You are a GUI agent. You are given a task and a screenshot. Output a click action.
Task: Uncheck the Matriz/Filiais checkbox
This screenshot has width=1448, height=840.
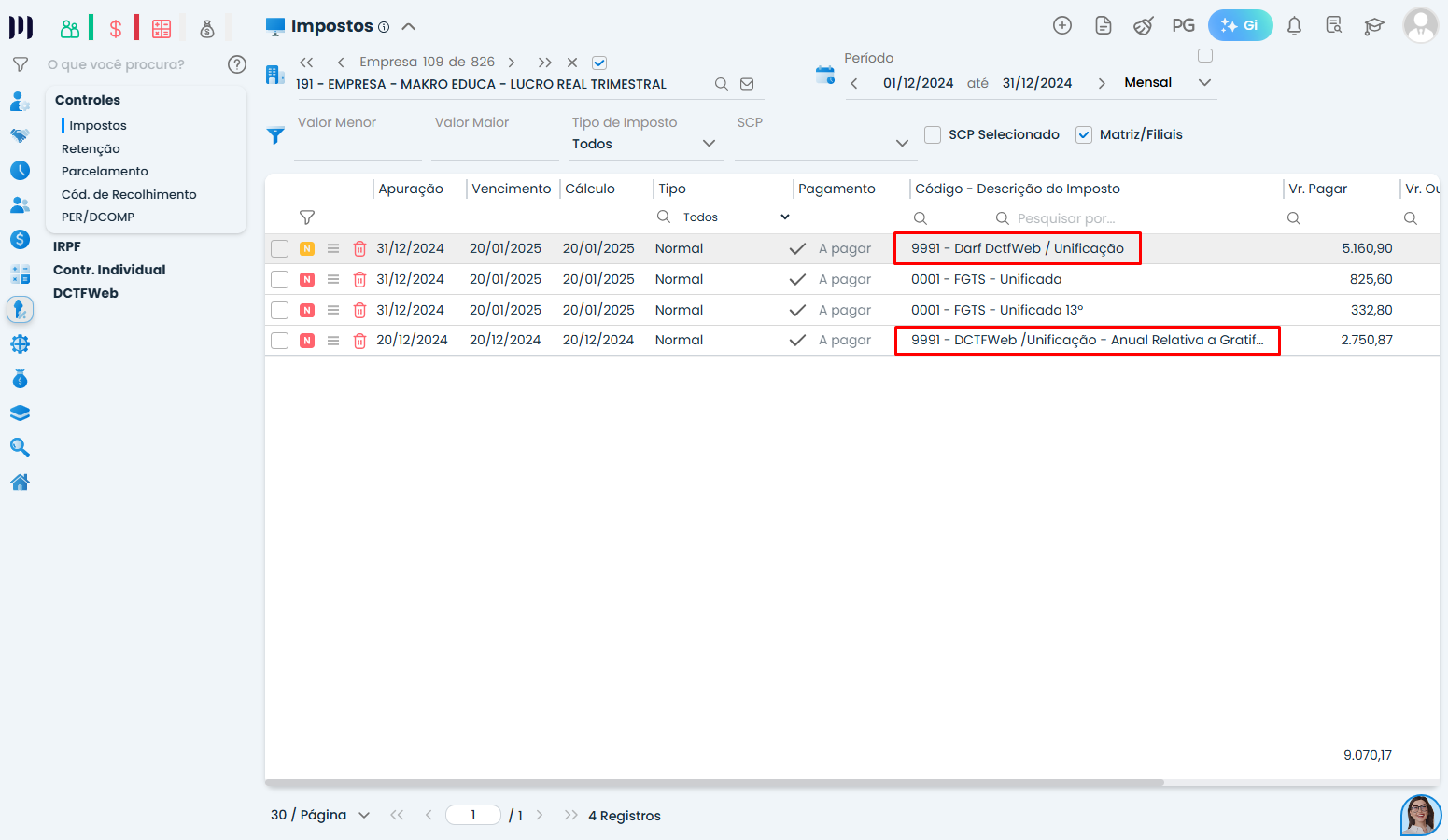[1084, 134]
